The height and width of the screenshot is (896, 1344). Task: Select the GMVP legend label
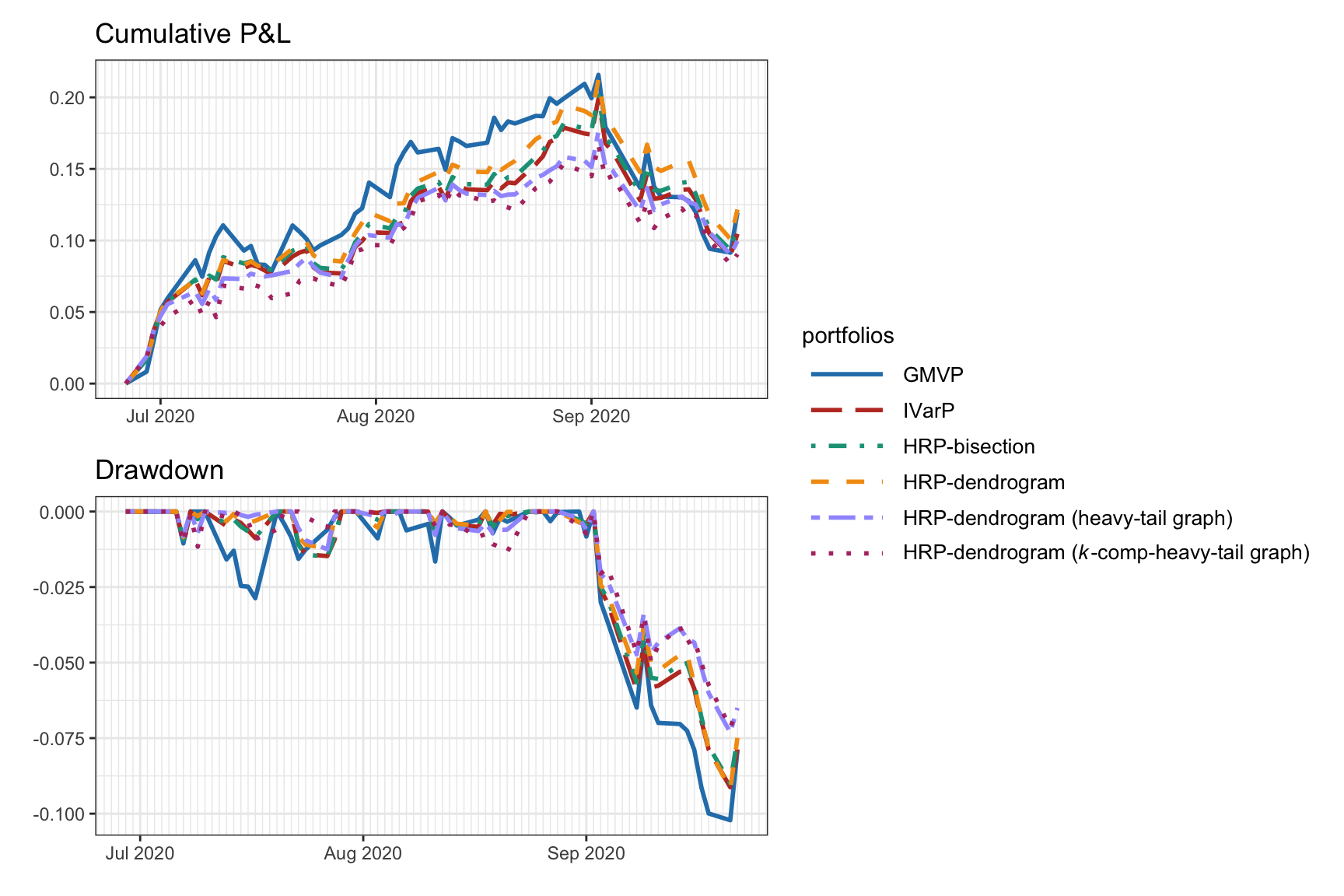click(x=933, y=375)
